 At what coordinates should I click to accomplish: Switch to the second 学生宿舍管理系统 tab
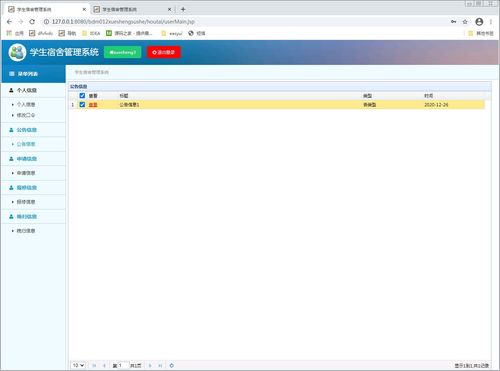point(132,9)
